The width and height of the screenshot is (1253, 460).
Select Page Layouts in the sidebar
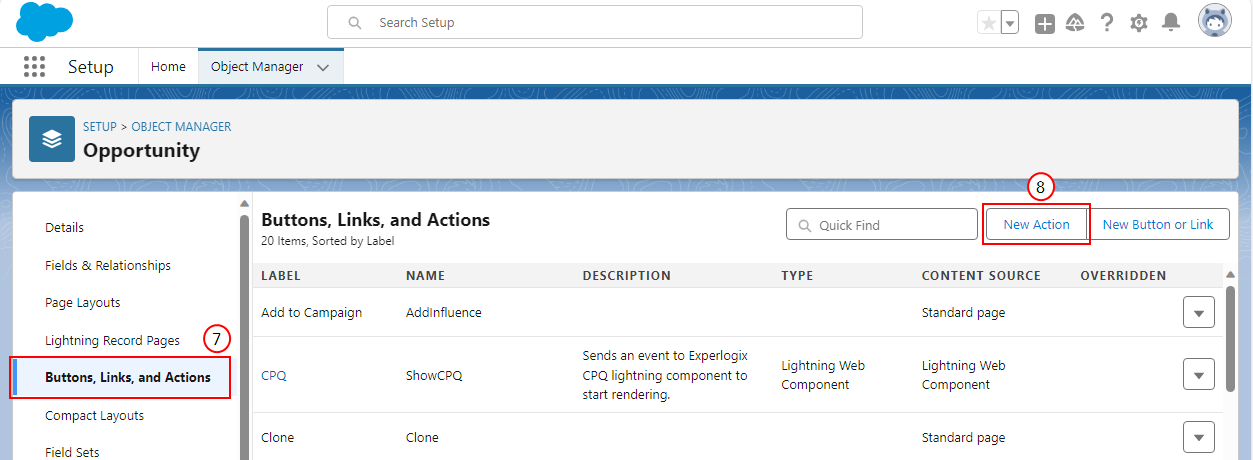(x=83, y=303)
